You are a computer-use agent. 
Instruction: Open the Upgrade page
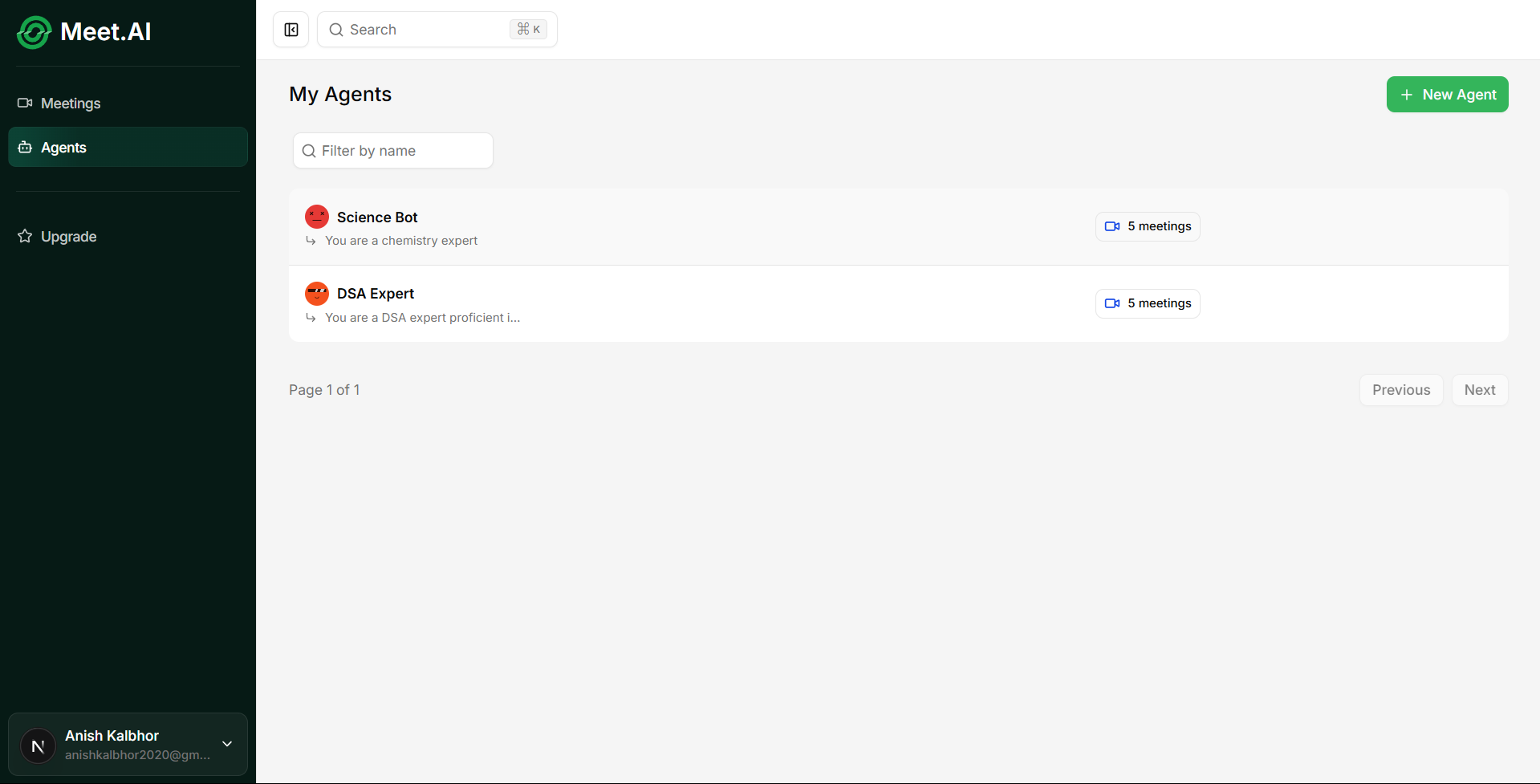[x=67, y=236]
